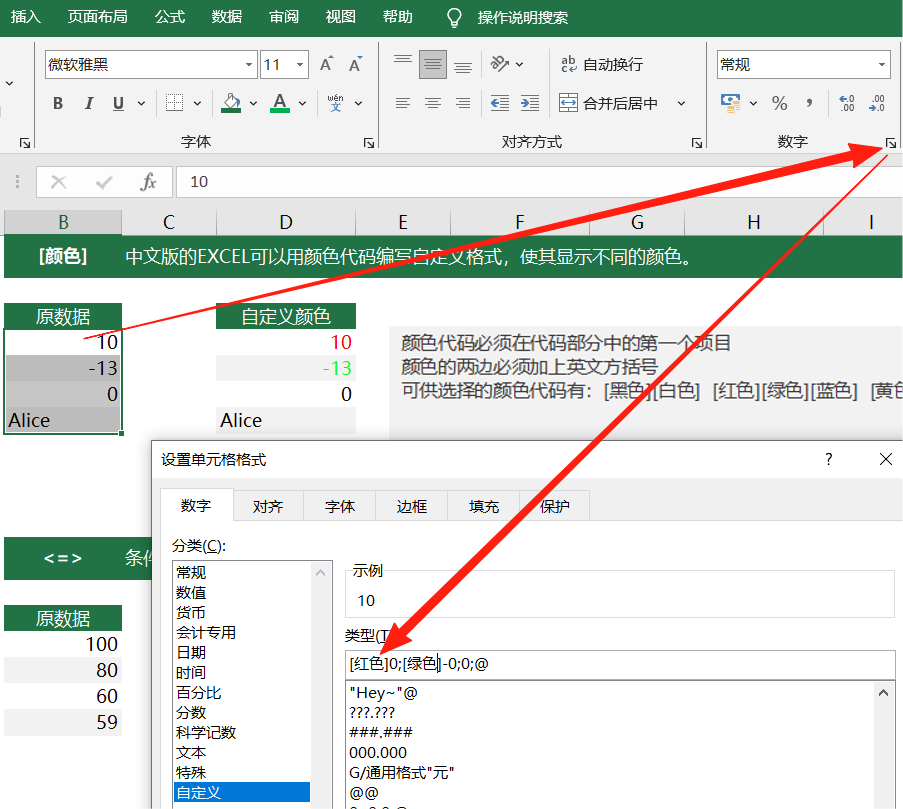Click the accounting number format icon
Image resolution: width=903 pixels, height=809 pixels.
pos(730,104)
